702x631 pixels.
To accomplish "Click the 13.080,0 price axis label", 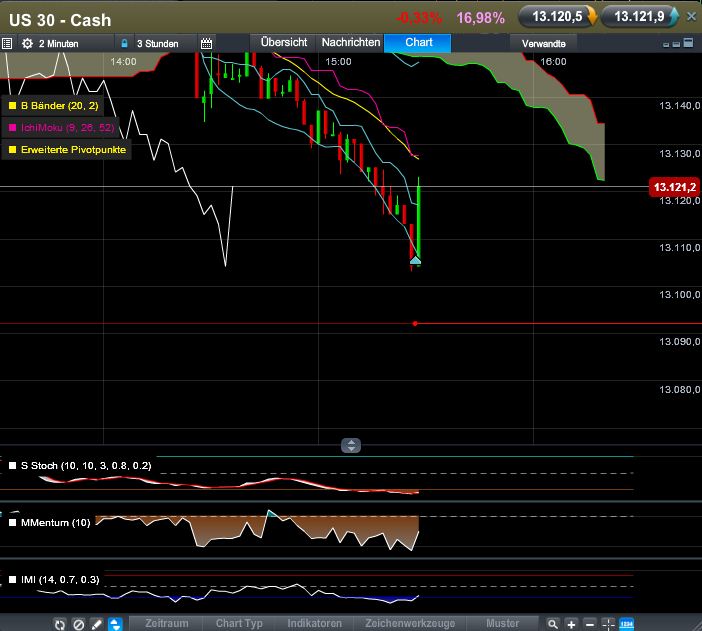I will click(680, 389).
